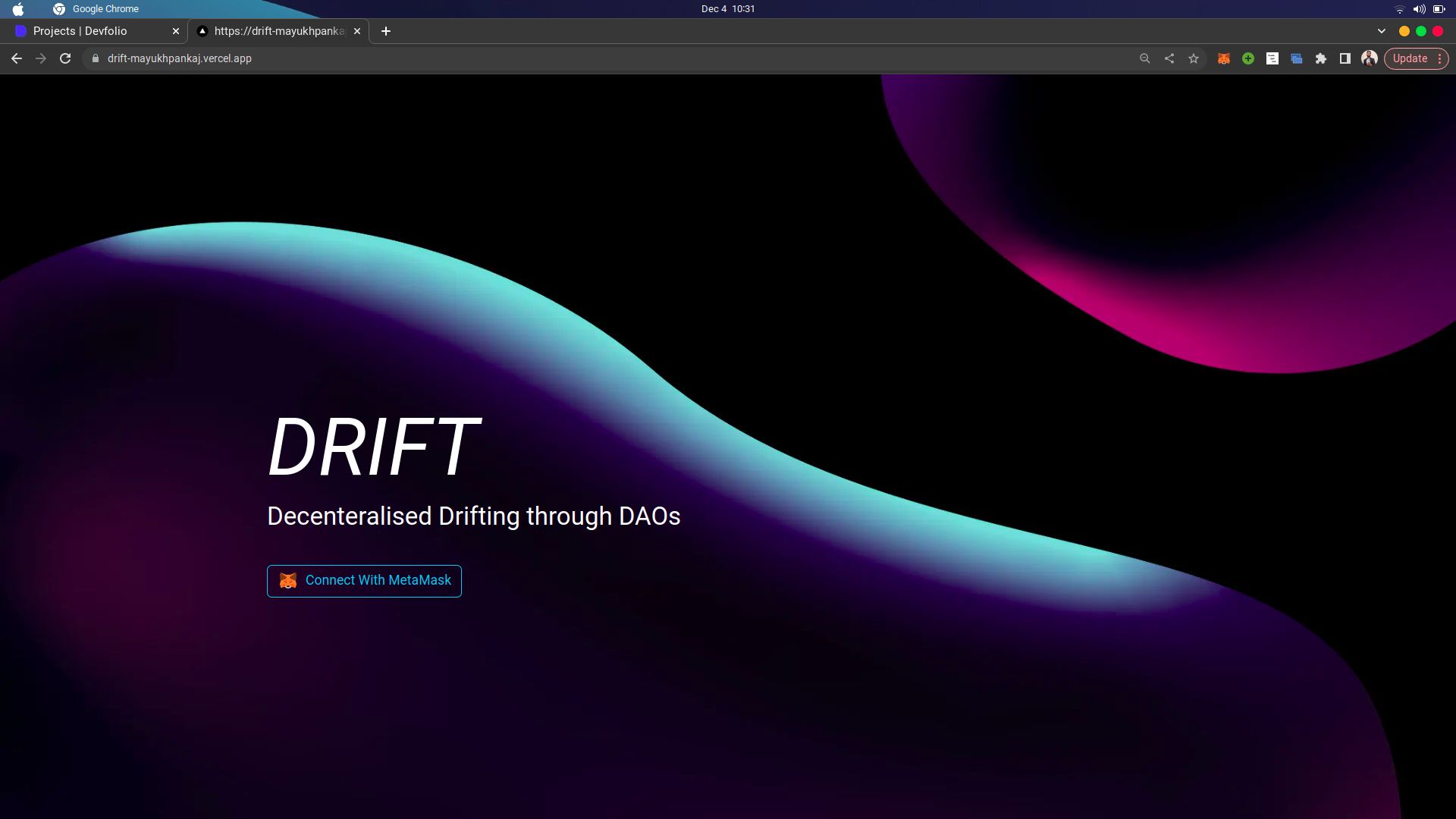
Task: Open a new browser tab
Action: click(x=386, y=31)
